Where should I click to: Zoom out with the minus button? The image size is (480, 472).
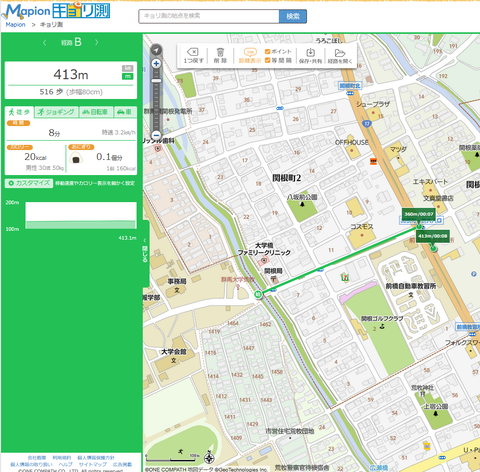(x=156, y=135)
